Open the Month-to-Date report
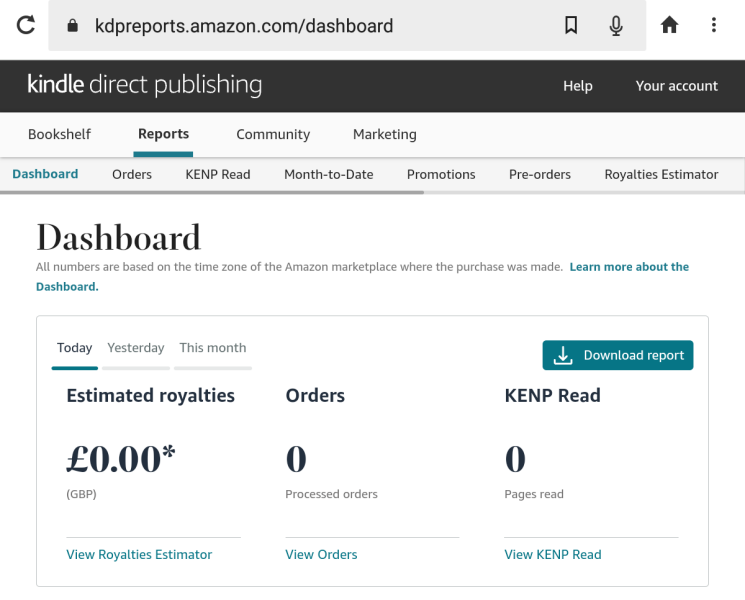 (329, 174)
